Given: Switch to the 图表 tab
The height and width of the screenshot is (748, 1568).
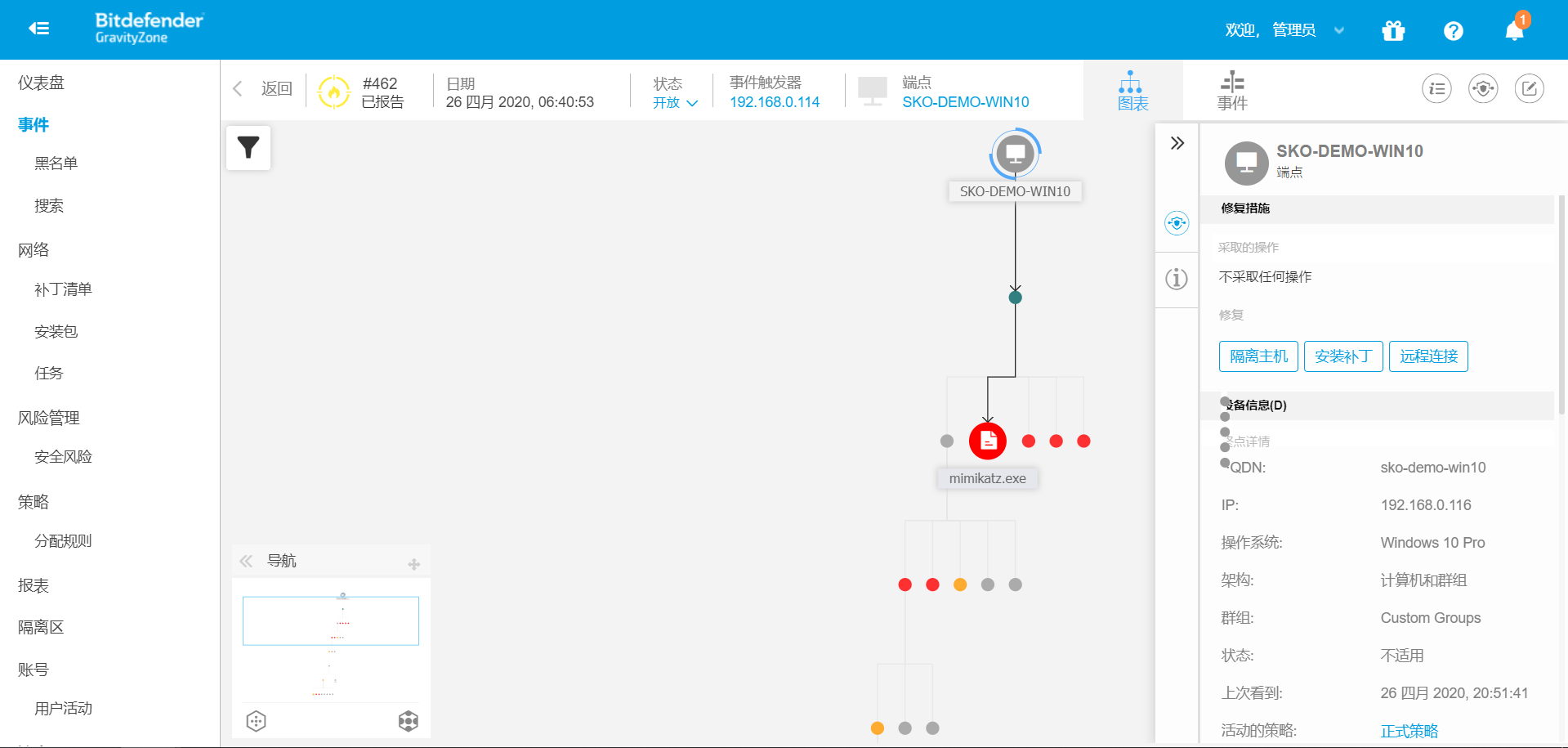Looking at the screenshot, I should point(1132,90).
